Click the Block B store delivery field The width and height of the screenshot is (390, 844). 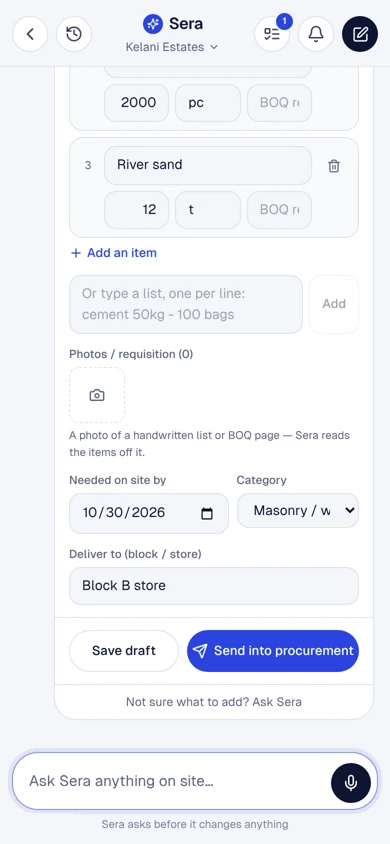[x=214, y=586]
